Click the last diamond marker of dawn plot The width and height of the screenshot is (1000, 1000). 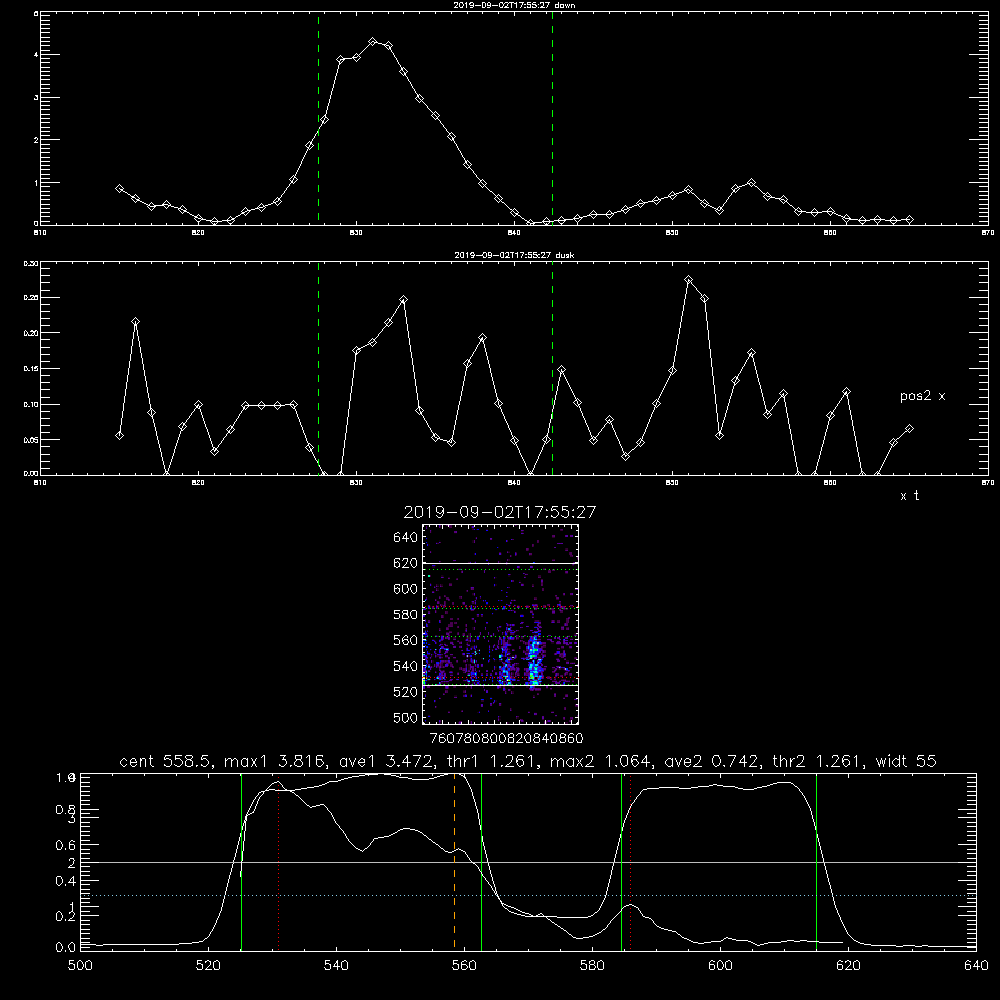tap(909, 219)
